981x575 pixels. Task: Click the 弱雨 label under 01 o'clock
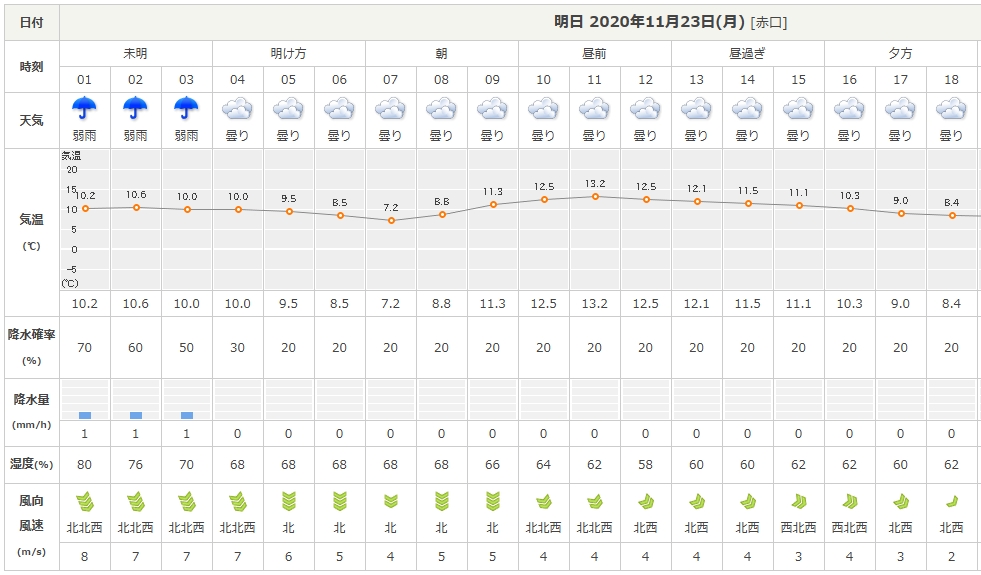tap(84, 136)
